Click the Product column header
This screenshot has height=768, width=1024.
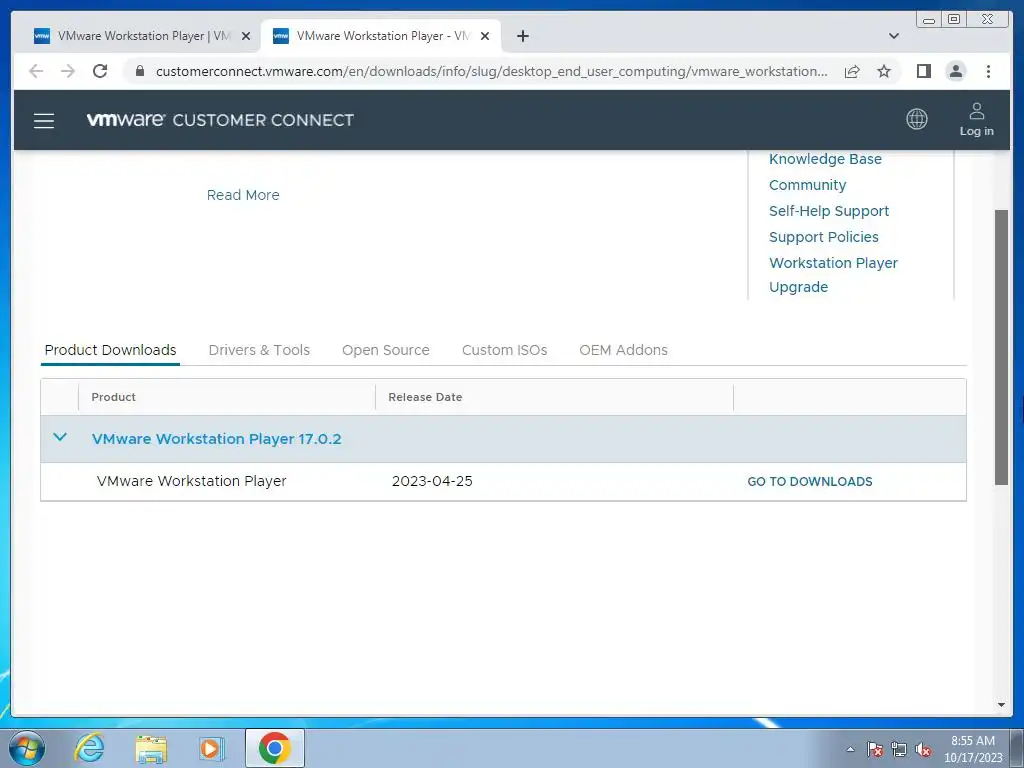113,397
